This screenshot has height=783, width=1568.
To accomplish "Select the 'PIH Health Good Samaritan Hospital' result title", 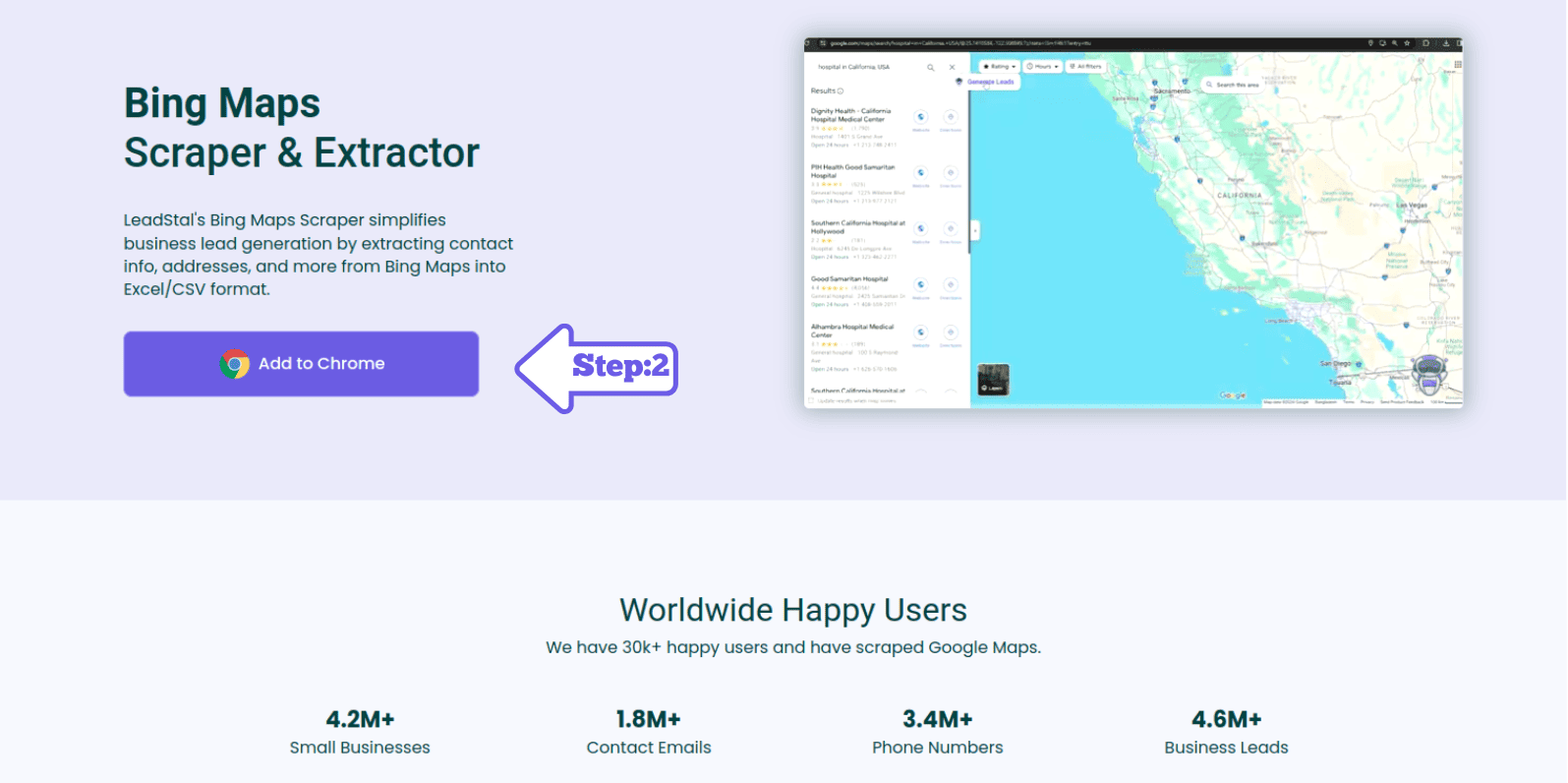I will (x=853, y=171).
